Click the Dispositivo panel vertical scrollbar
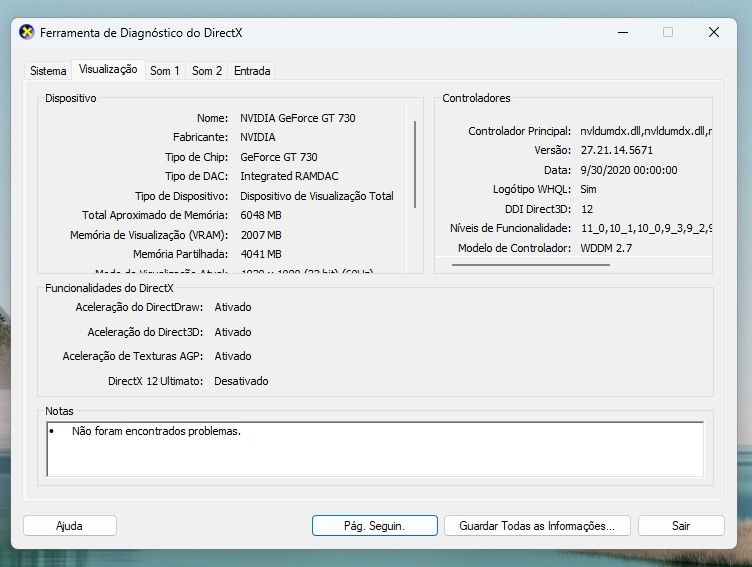Screen dimensions: 752x567 [x=415, y=165]
